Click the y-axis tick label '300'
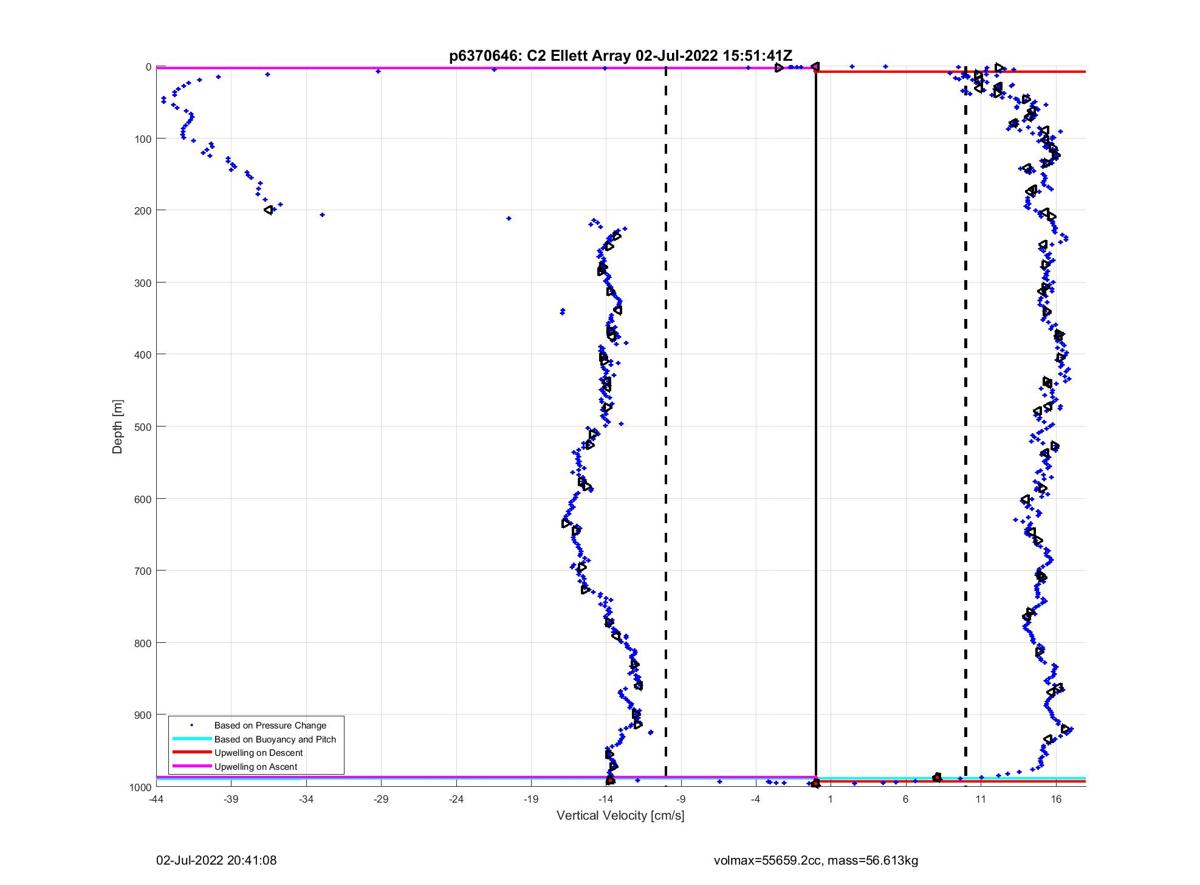This screenshot has height=885, width=1200. pos(142,283)
